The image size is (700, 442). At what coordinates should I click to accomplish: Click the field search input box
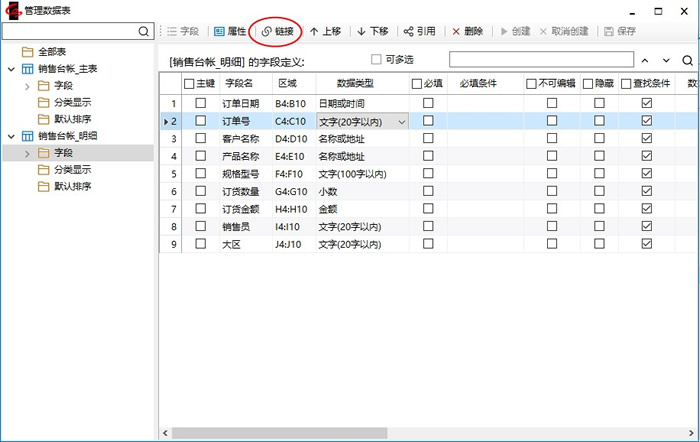[539, 60]
